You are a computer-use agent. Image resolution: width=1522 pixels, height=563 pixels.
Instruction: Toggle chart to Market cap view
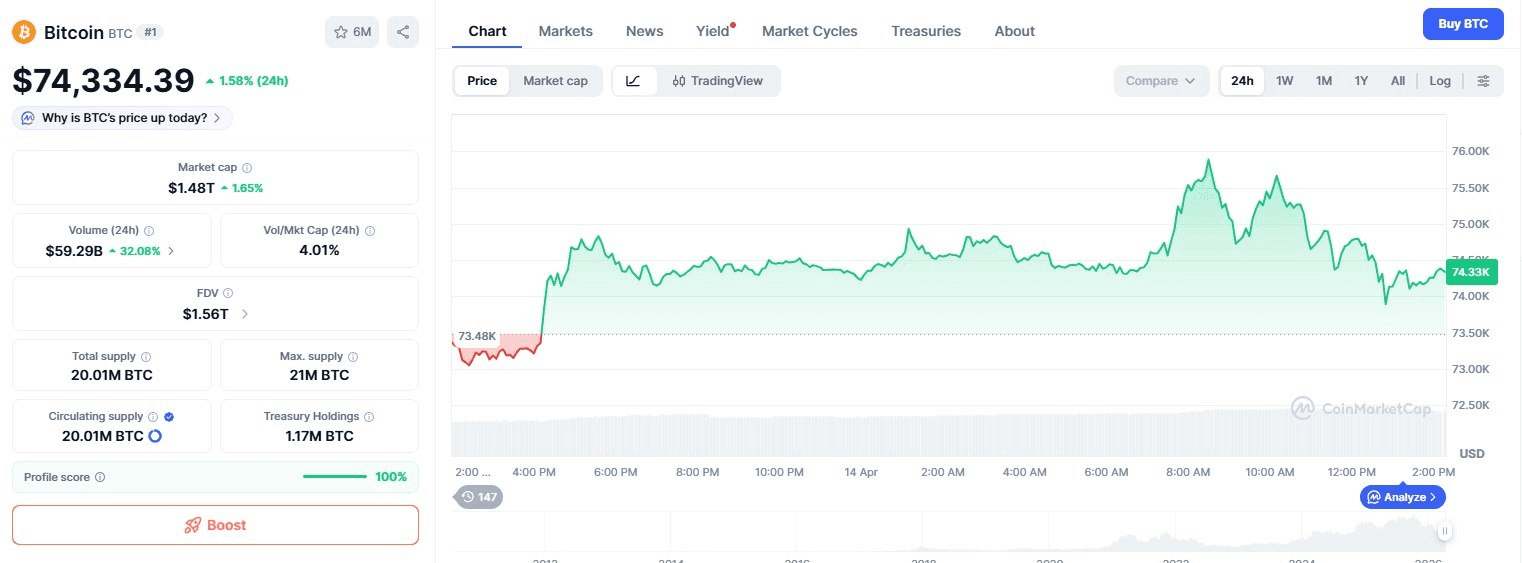click(555, 81)
